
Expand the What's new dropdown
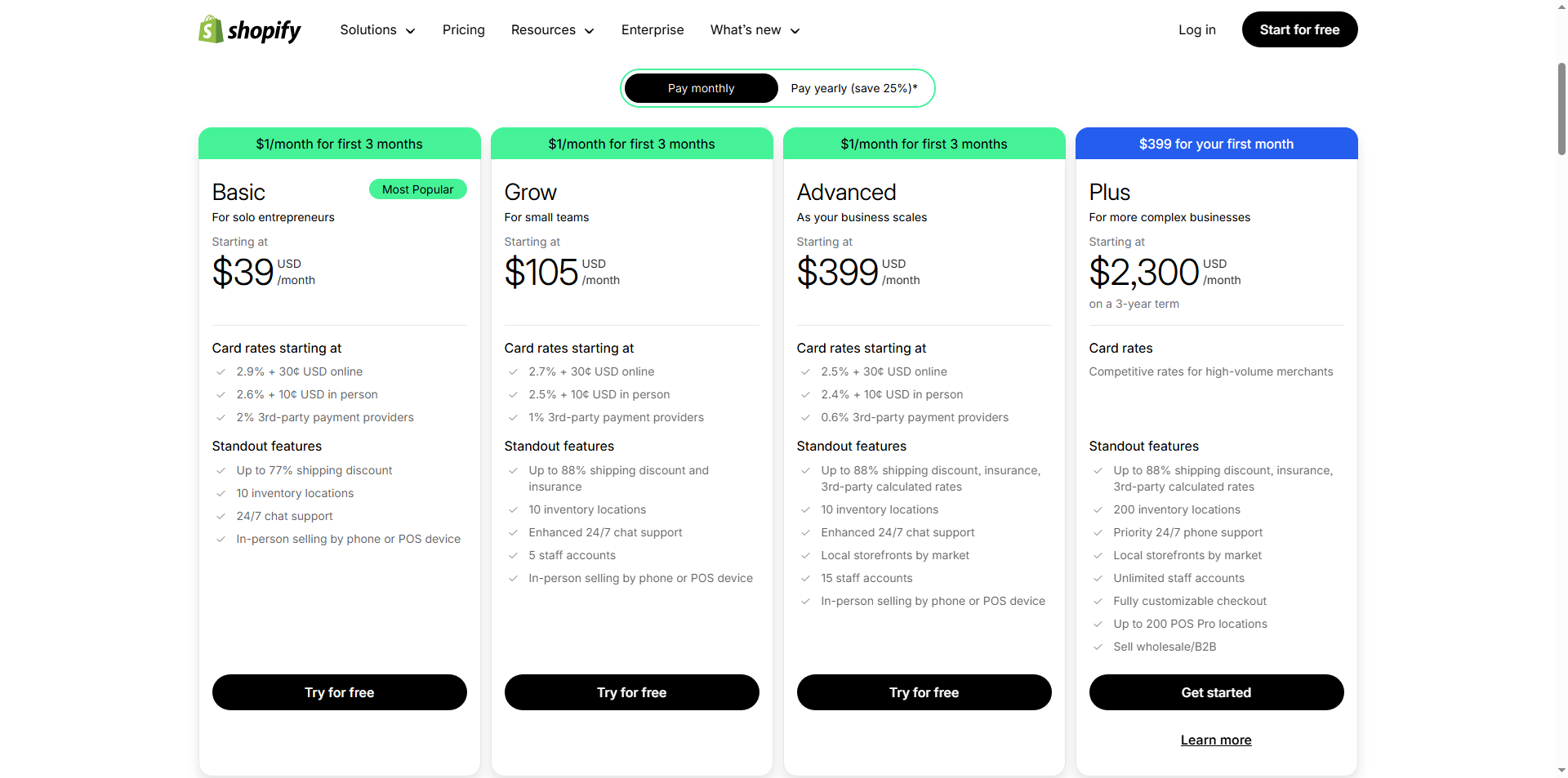755,30
